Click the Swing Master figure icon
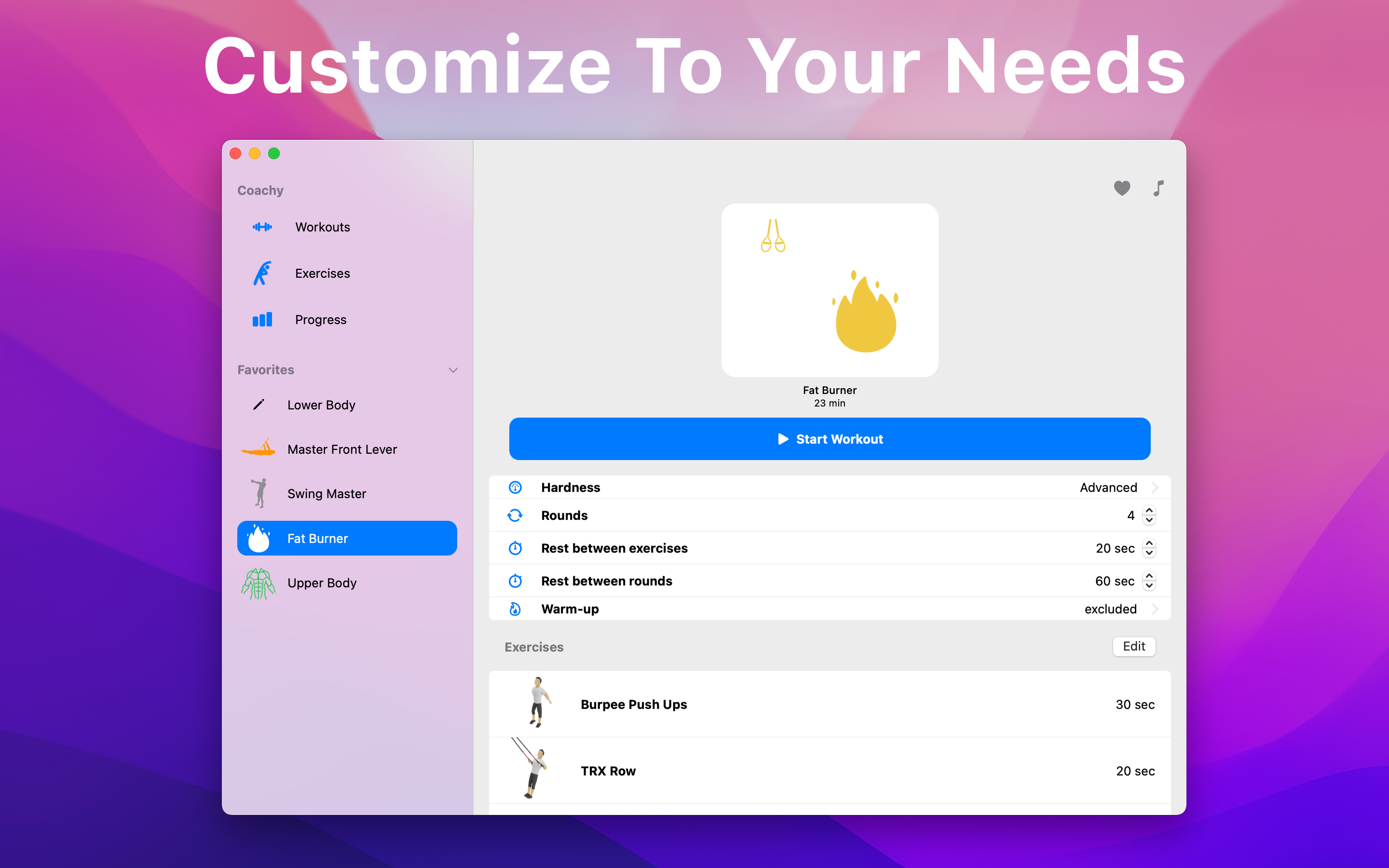Viewport: 1389px width, 868px height. click(x=259, y=493)
